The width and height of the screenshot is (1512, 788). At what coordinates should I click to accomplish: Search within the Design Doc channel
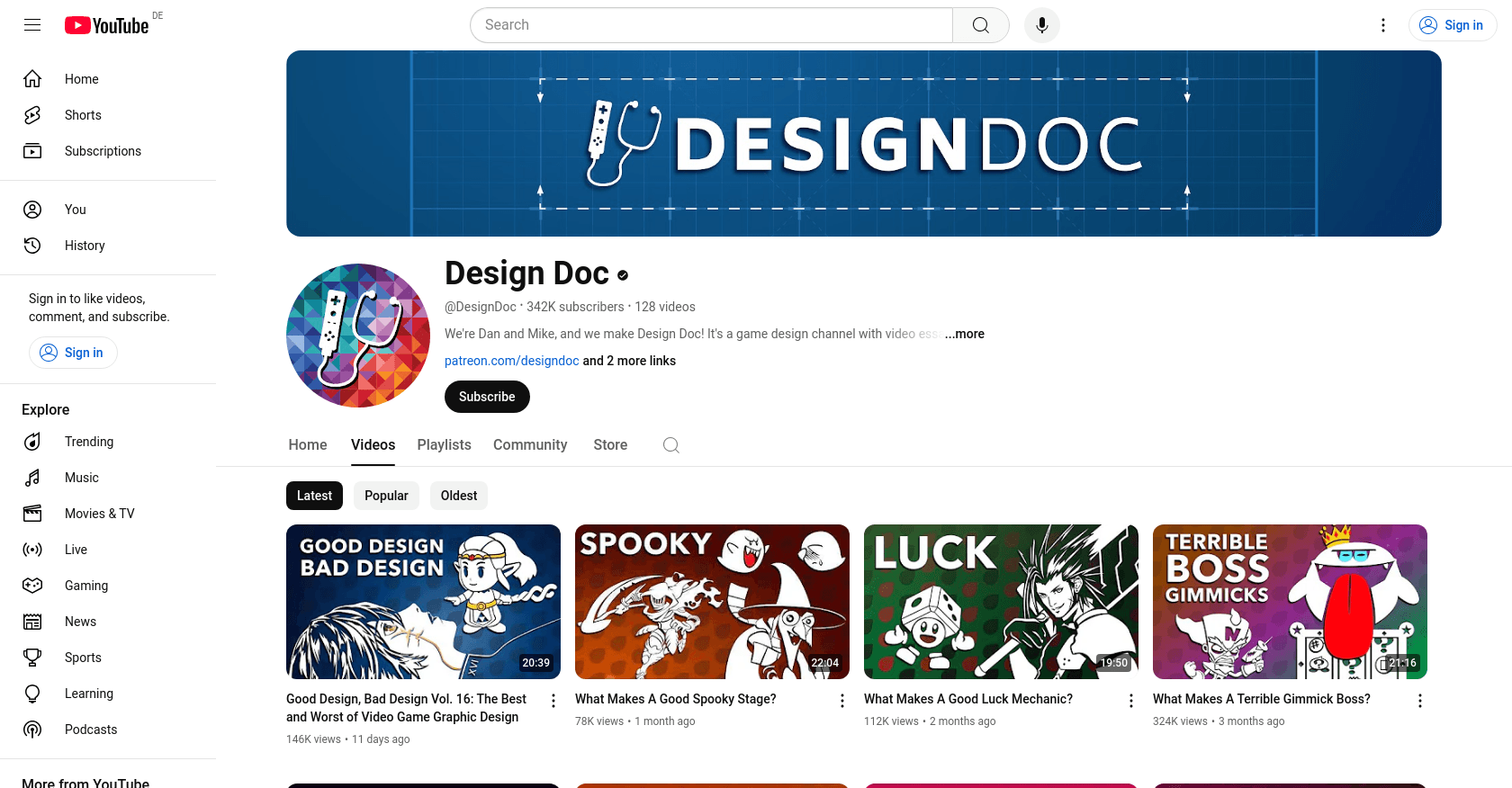click(670, 445)
